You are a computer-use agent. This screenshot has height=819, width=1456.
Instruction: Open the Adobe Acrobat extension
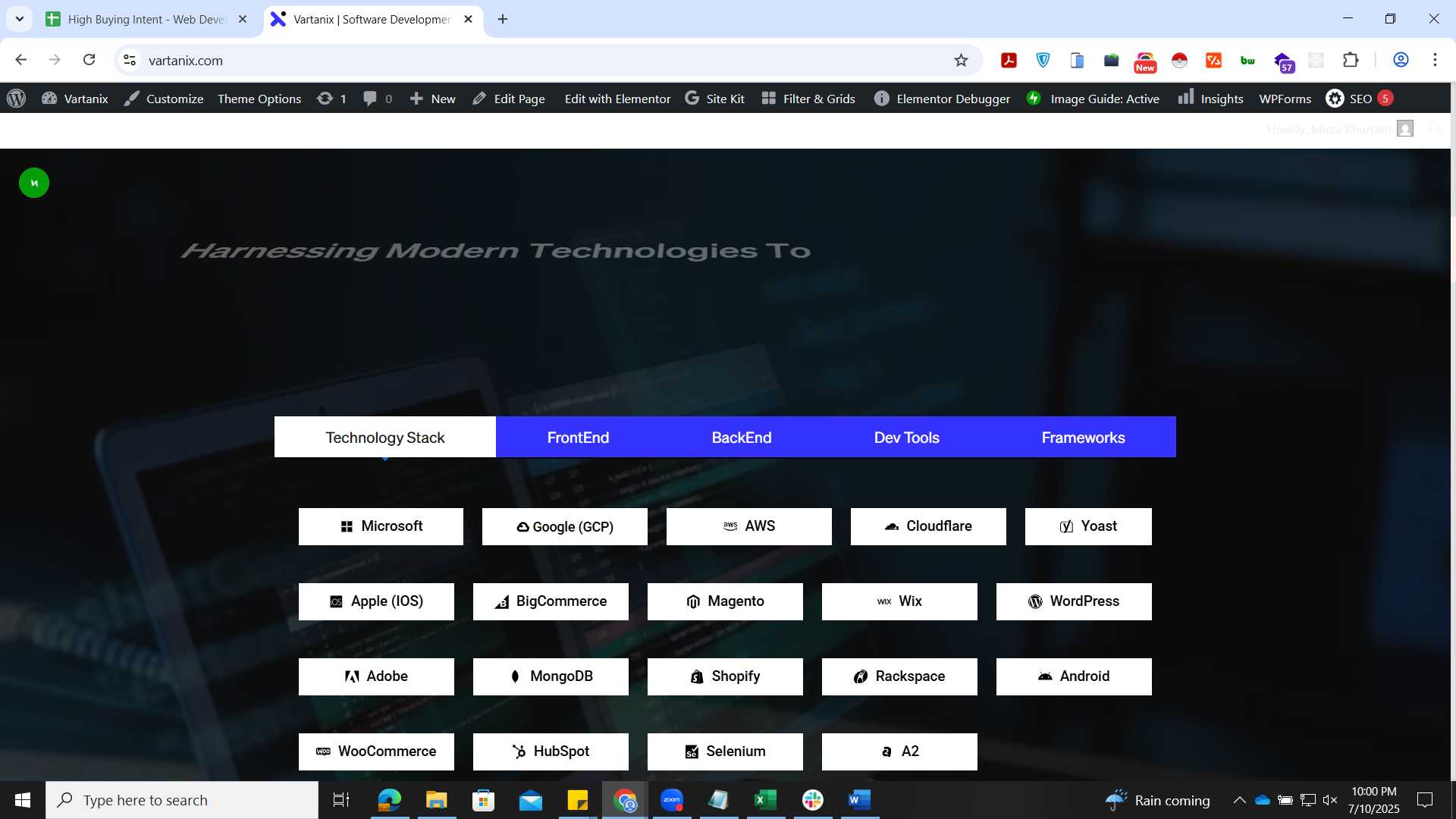[x=1009, y=60]
